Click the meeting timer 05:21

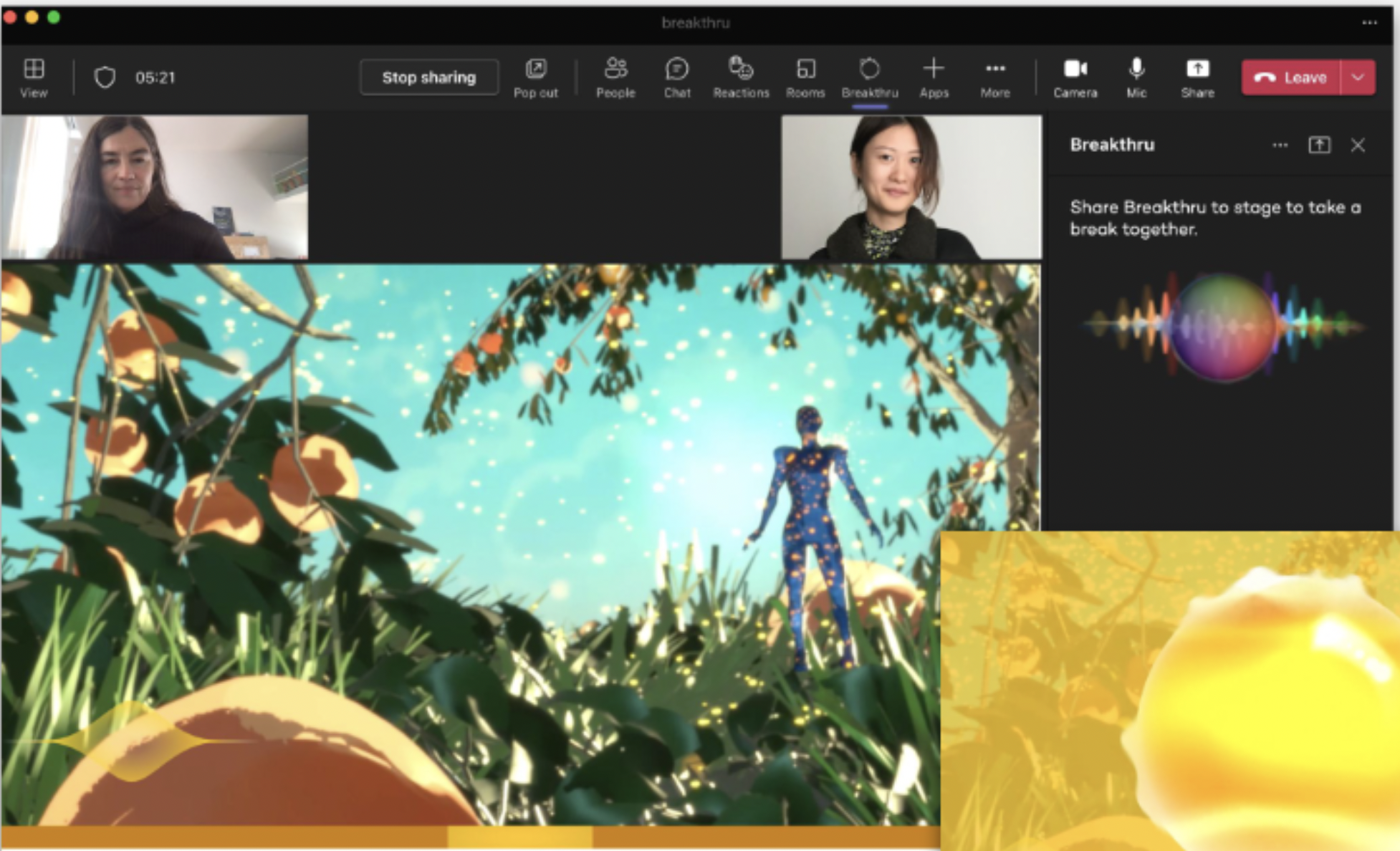155,77
